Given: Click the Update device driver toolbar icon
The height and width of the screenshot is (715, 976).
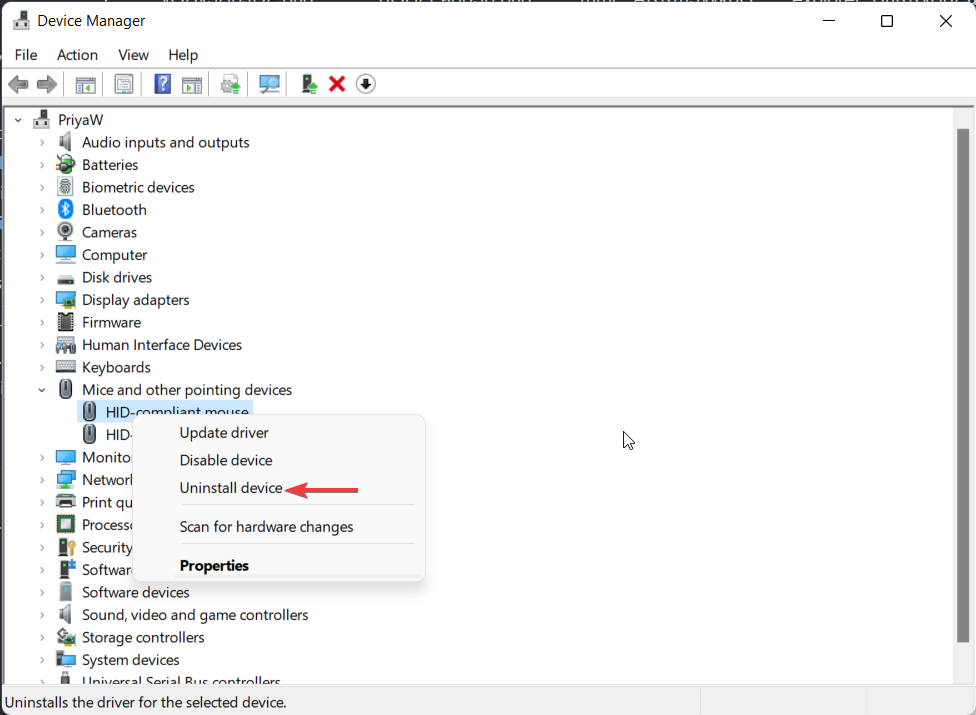Looking at the screenshot, I should point(230,84).
